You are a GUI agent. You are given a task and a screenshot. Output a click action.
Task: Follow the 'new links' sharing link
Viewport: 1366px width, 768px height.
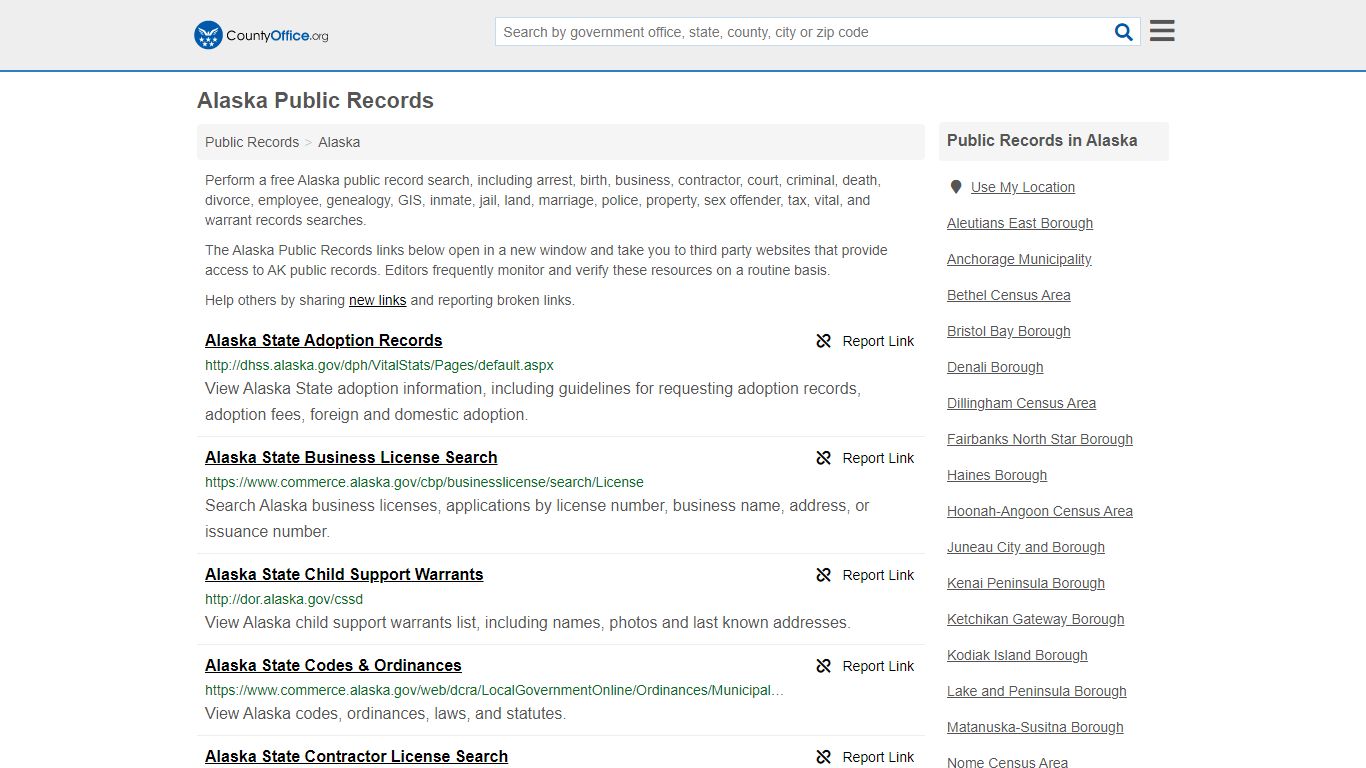(377, 300)
